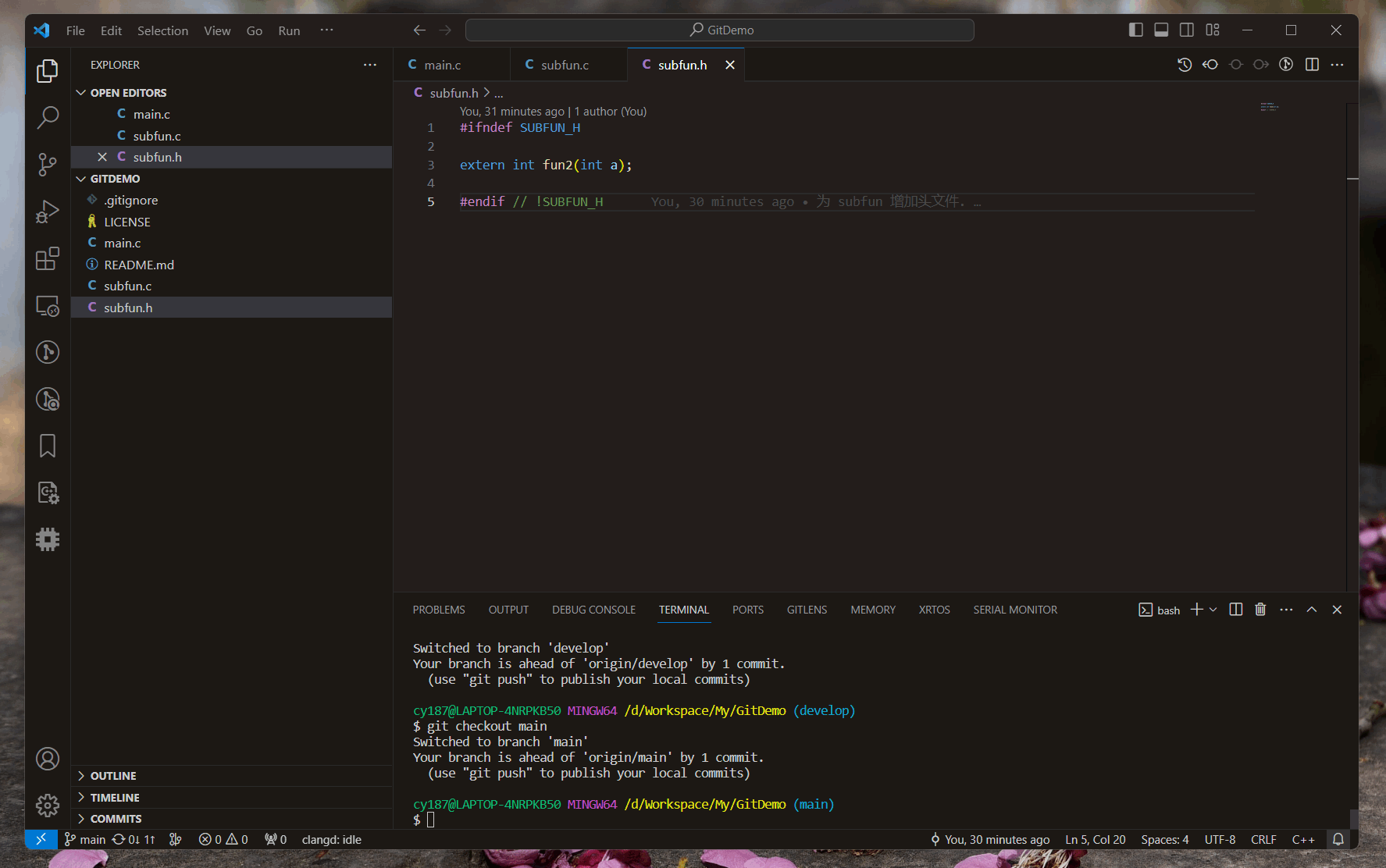Open the Run and Debug view
This screenshot has width=1386, height=868.
[x=48, y=212]
